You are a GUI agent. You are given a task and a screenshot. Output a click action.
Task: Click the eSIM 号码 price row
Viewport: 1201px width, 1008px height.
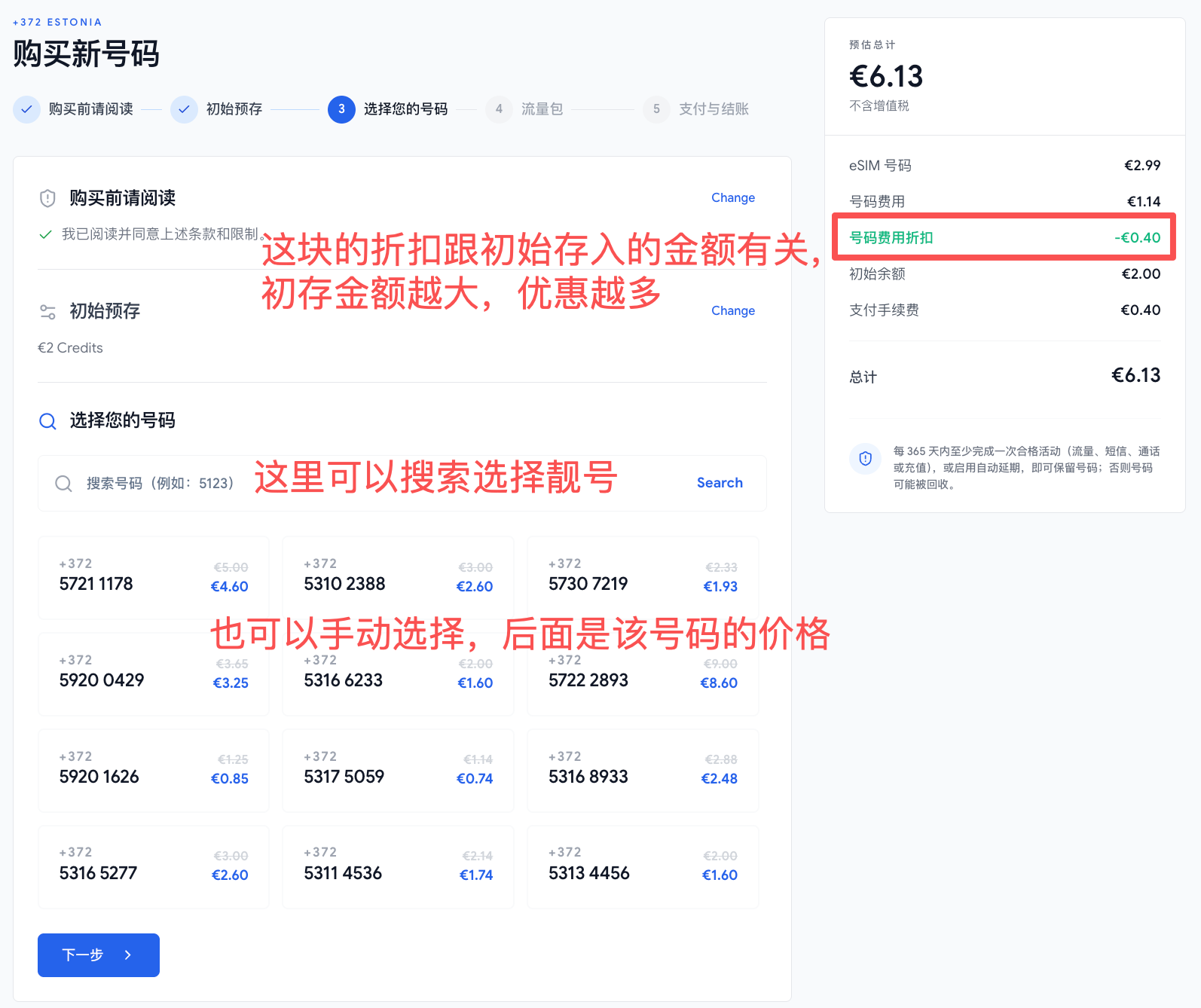tap(1004, 165)
